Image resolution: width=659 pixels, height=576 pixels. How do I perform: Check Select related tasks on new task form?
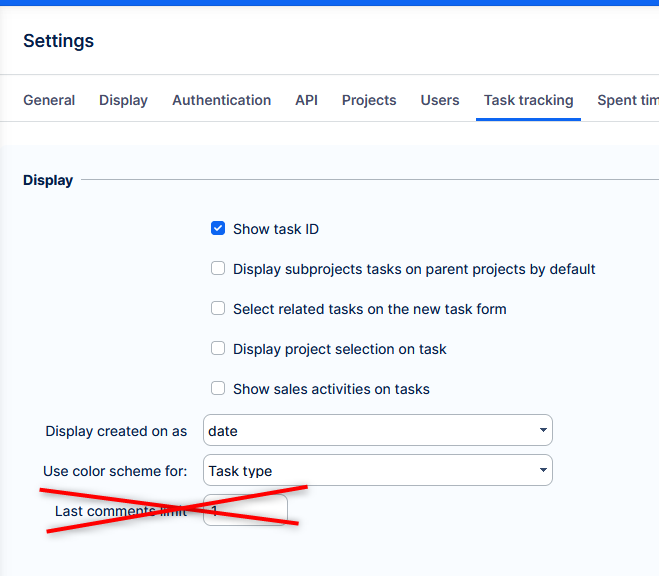(218, 309)
